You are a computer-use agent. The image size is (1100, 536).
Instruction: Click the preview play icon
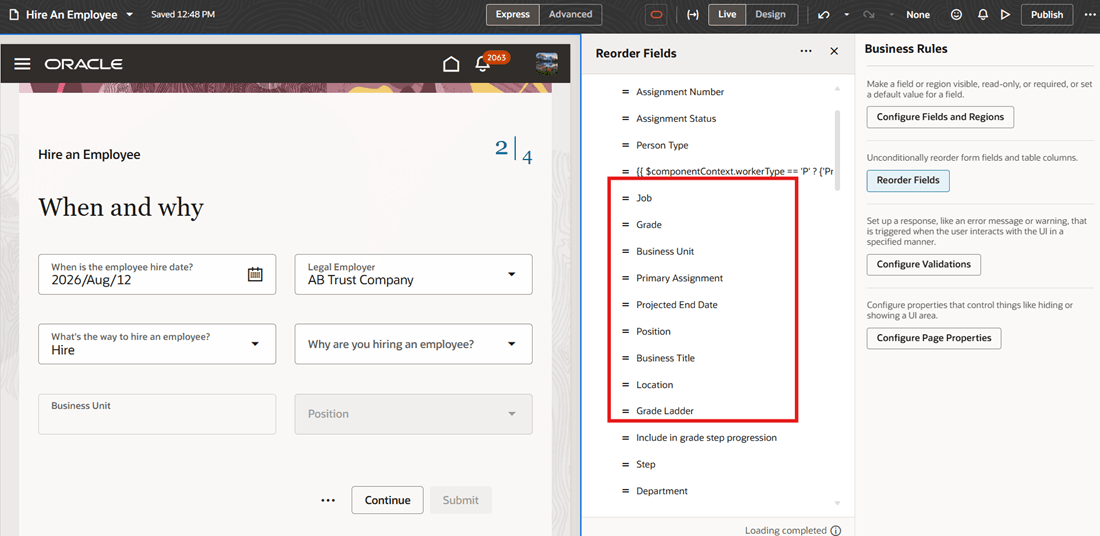(x=1005, y=15)
